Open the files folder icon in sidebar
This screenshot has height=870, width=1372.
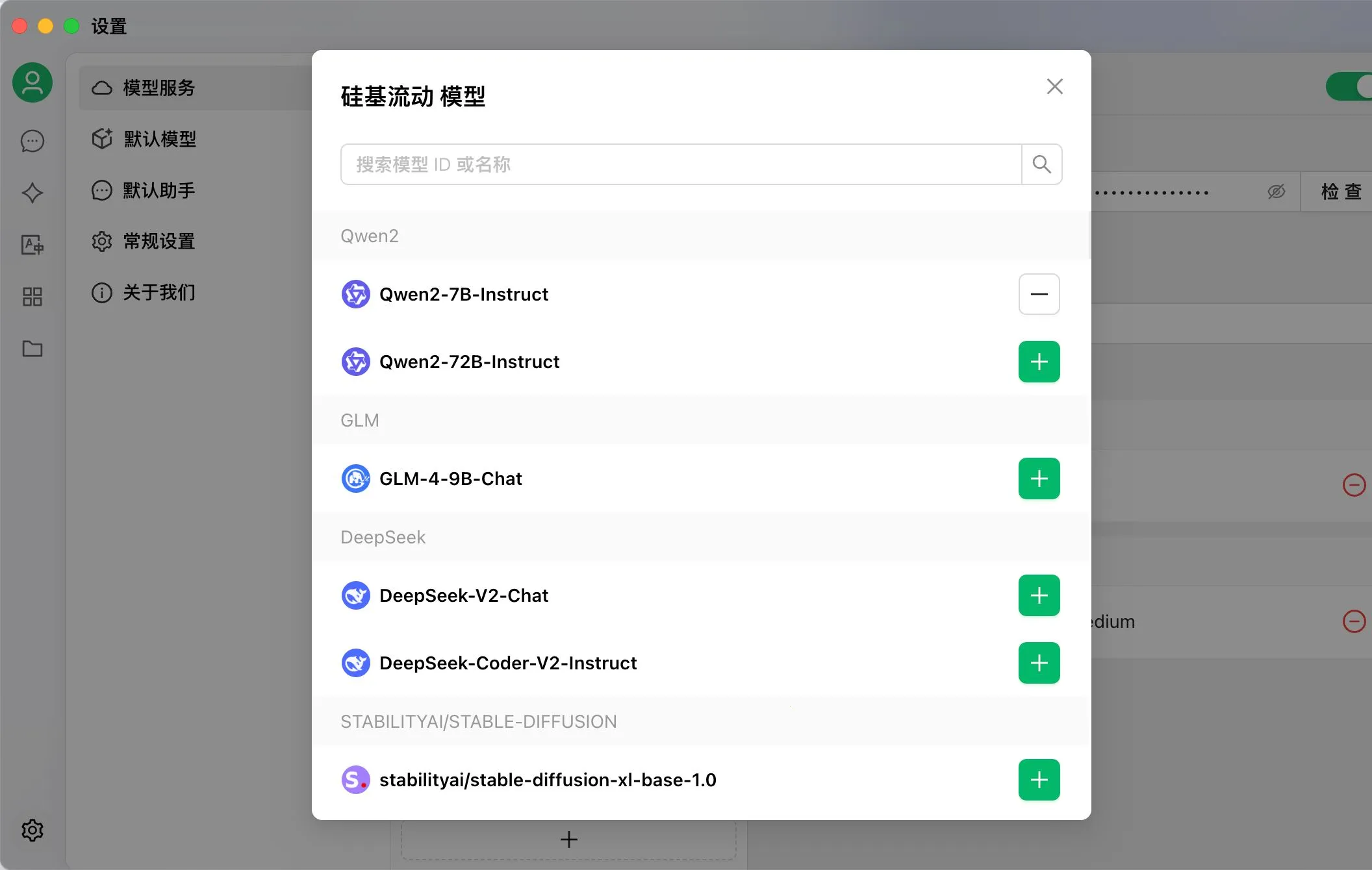point(32,349)
